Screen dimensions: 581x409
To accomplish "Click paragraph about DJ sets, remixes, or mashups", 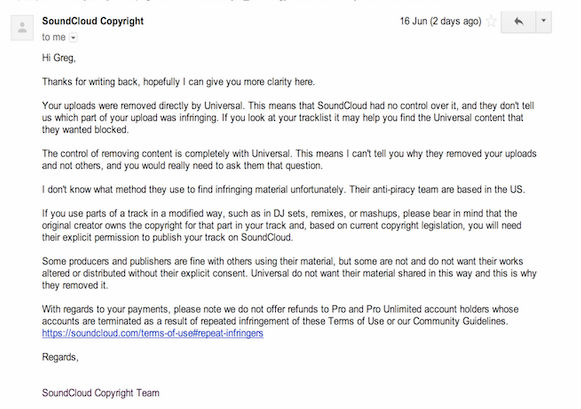I will pyautogui.click(x=282, y=225).
